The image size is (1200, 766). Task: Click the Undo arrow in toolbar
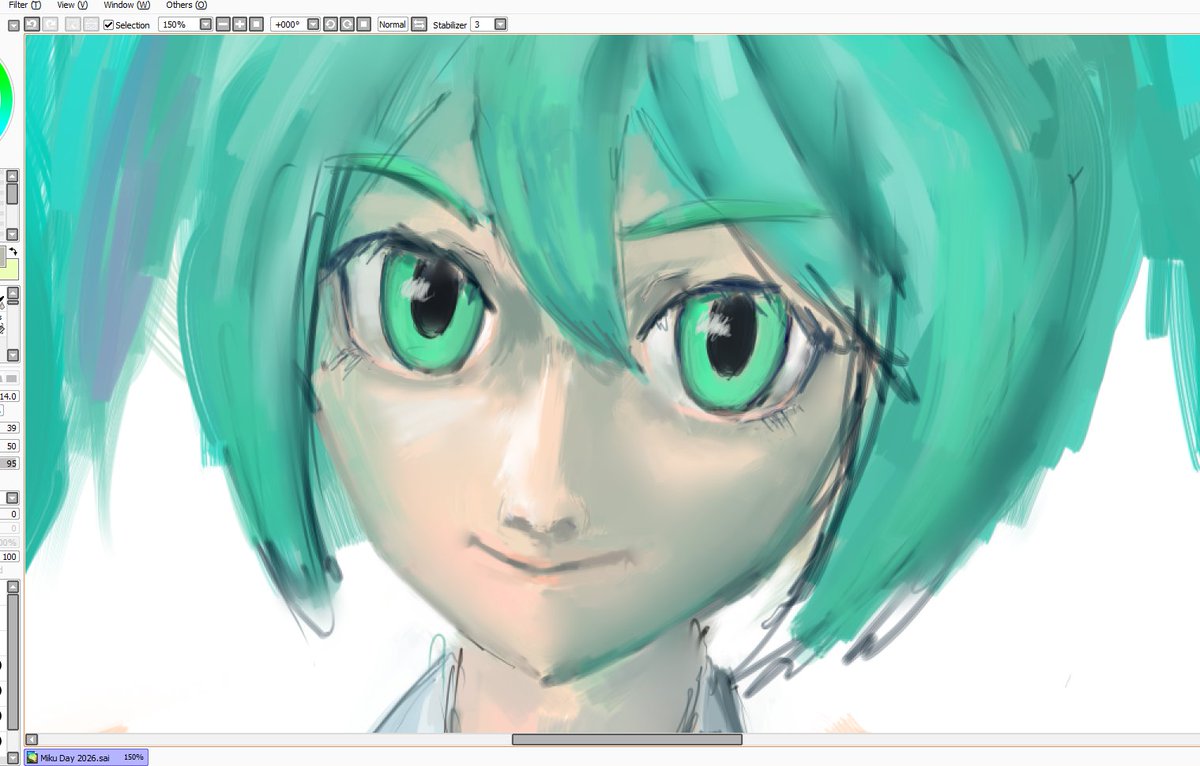click(32, 24)
